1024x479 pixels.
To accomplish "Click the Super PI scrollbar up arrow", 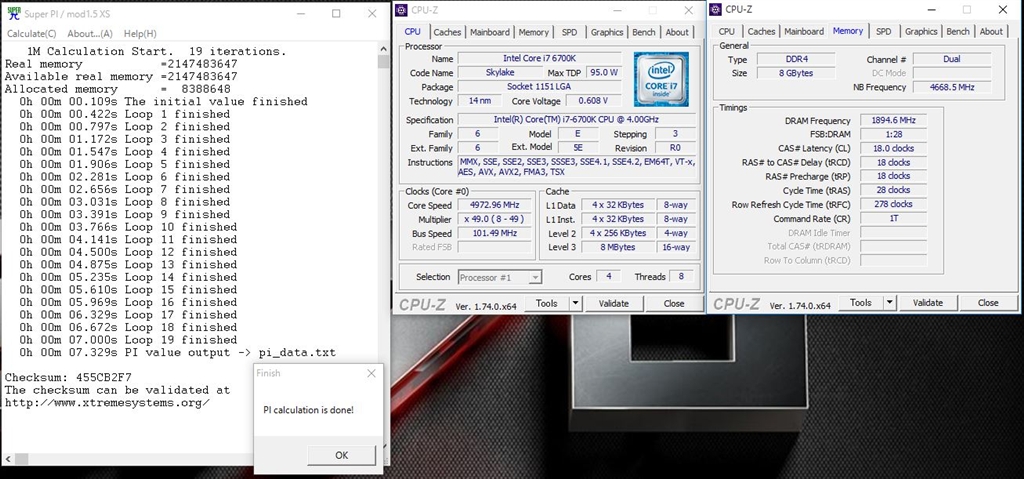I will coord(383,48).
